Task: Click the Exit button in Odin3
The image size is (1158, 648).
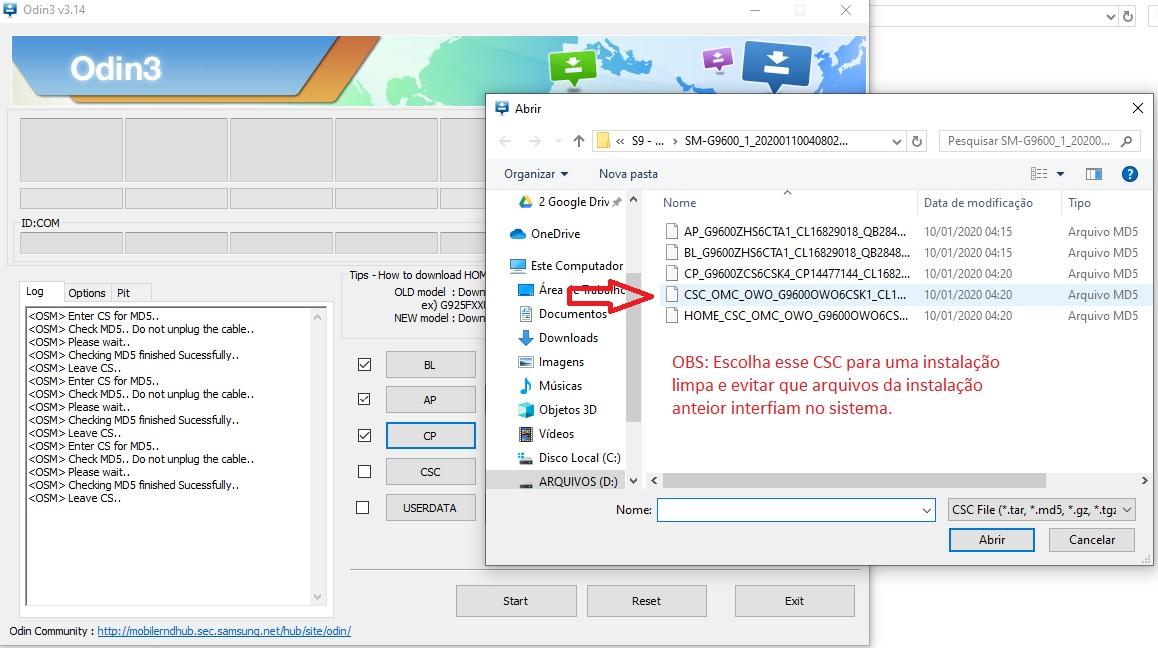Action: (795, 601)
